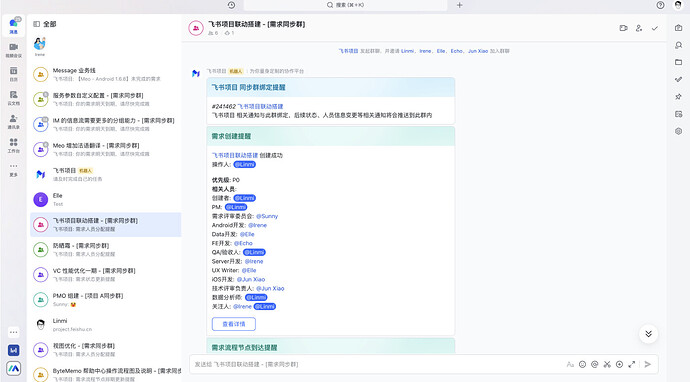
Task: Click the checkmark done icon in chat header
Action: (x=655, y=28)
